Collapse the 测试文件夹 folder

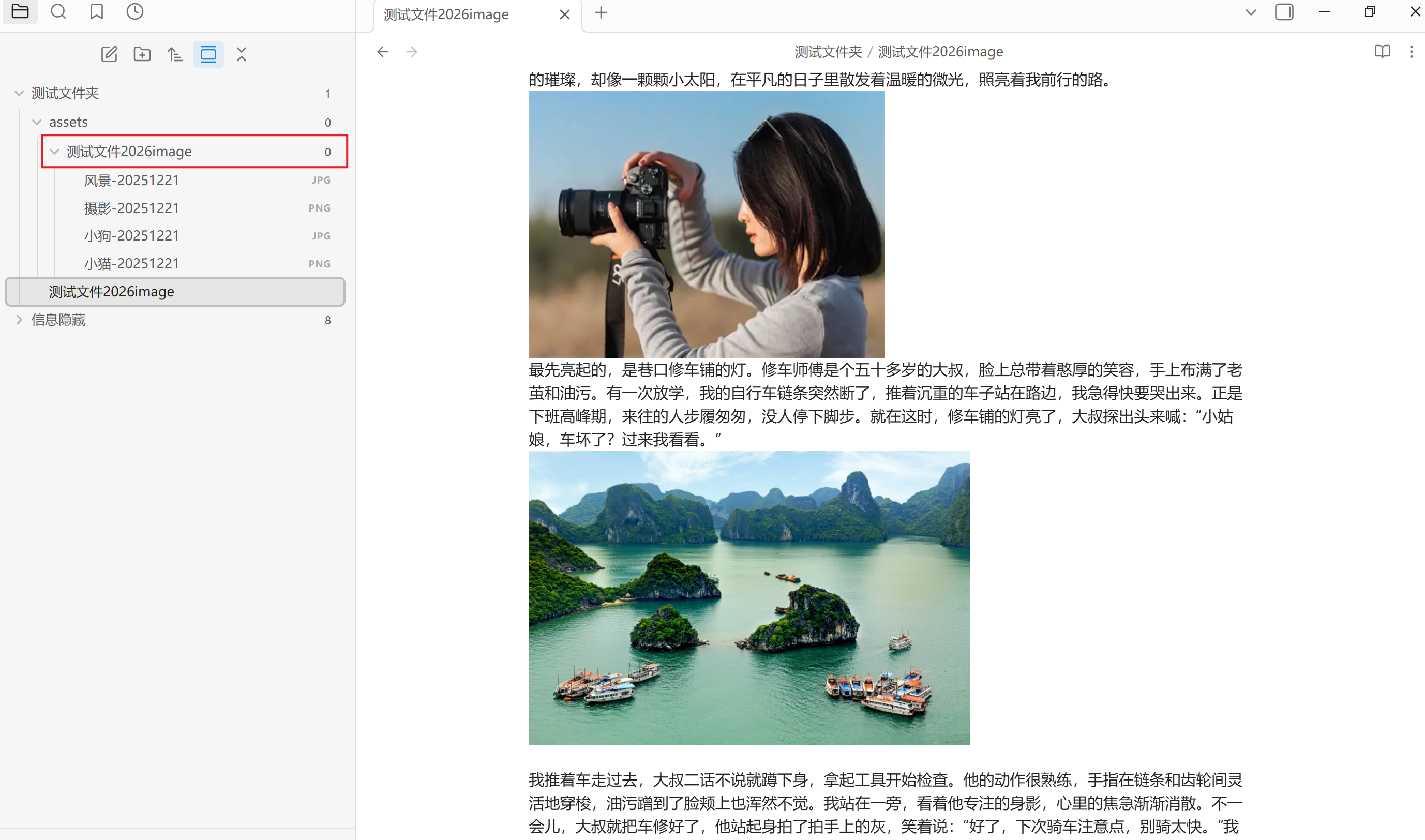(x=19, y=94)
